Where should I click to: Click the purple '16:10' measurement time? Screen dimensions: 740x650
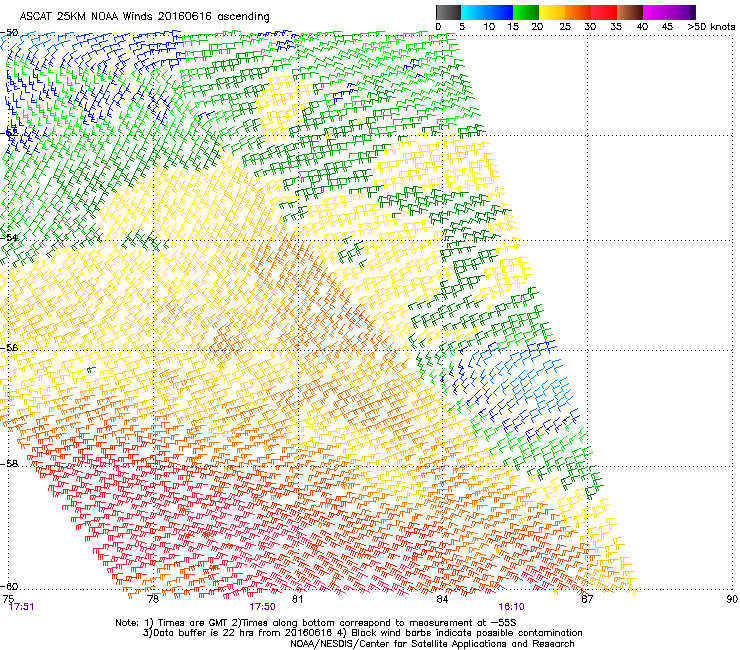pyautogui.click(x=511, y=607)
